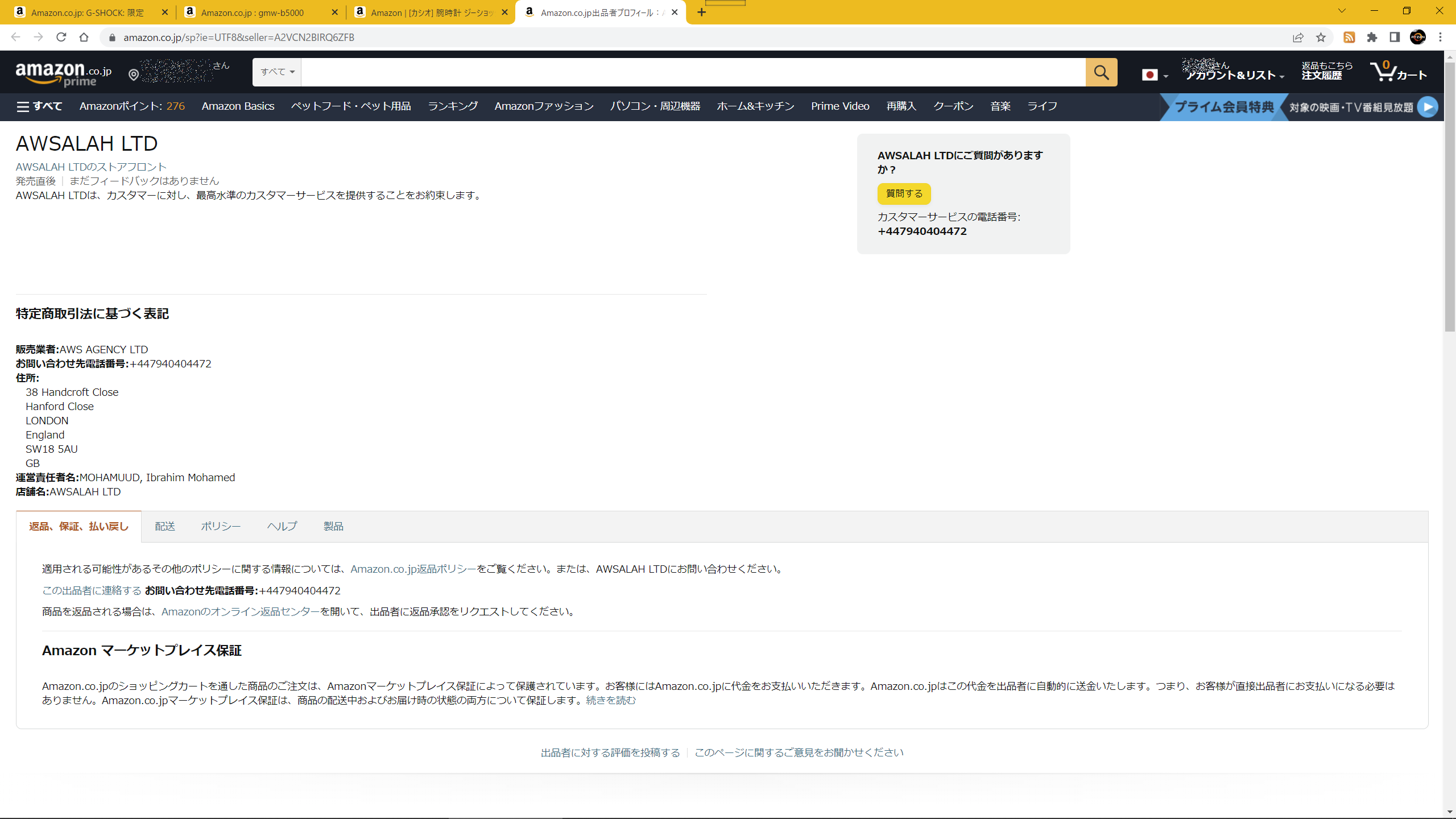Select the 返品、保証、払い戻し tab
Screen dimensions: 1456x819
pyautogui.click(x=78, y=527)
